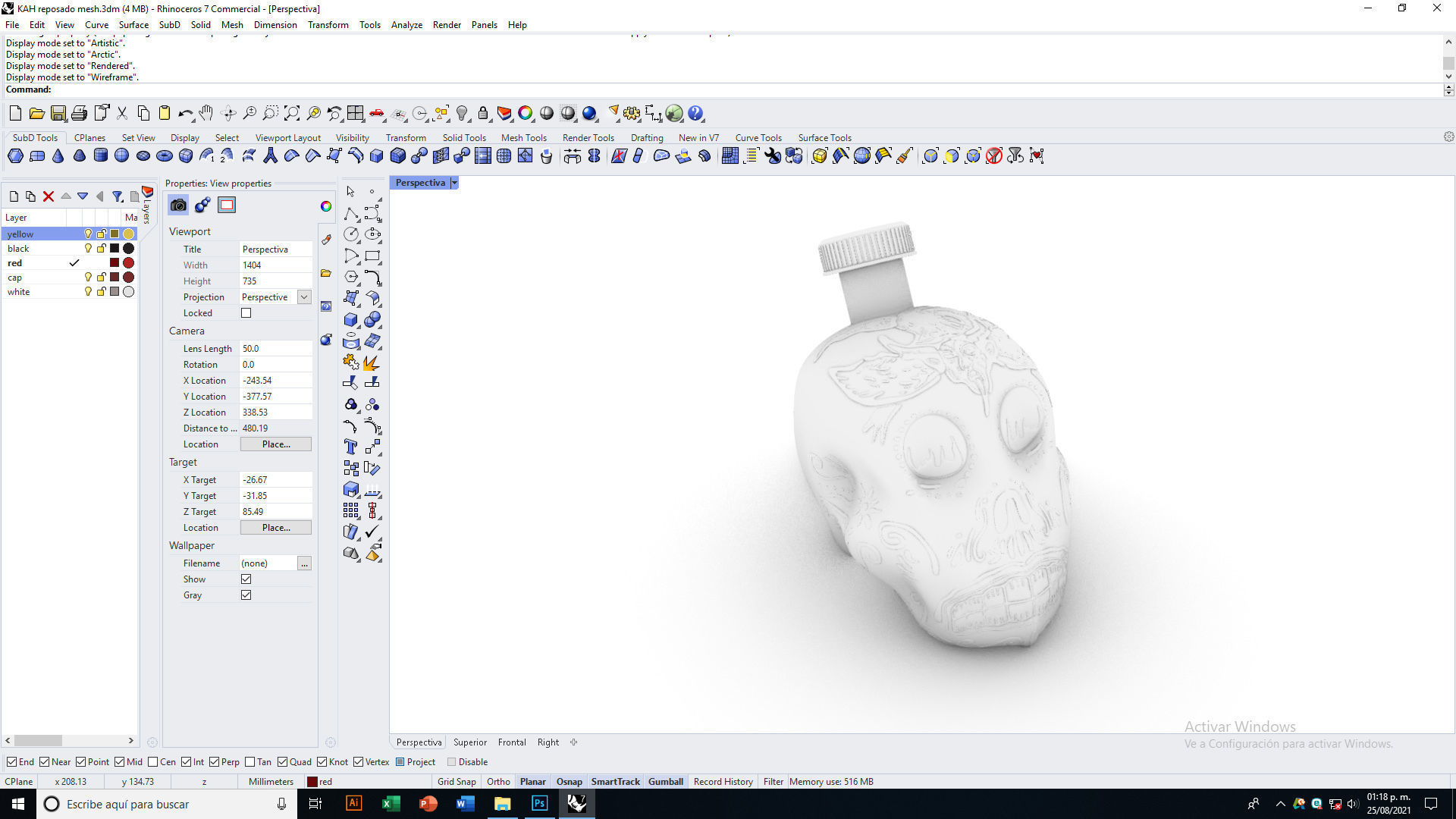Click the New file icon in toolbar
This screenshot has height=819, width=1456.
pos(15,114)
